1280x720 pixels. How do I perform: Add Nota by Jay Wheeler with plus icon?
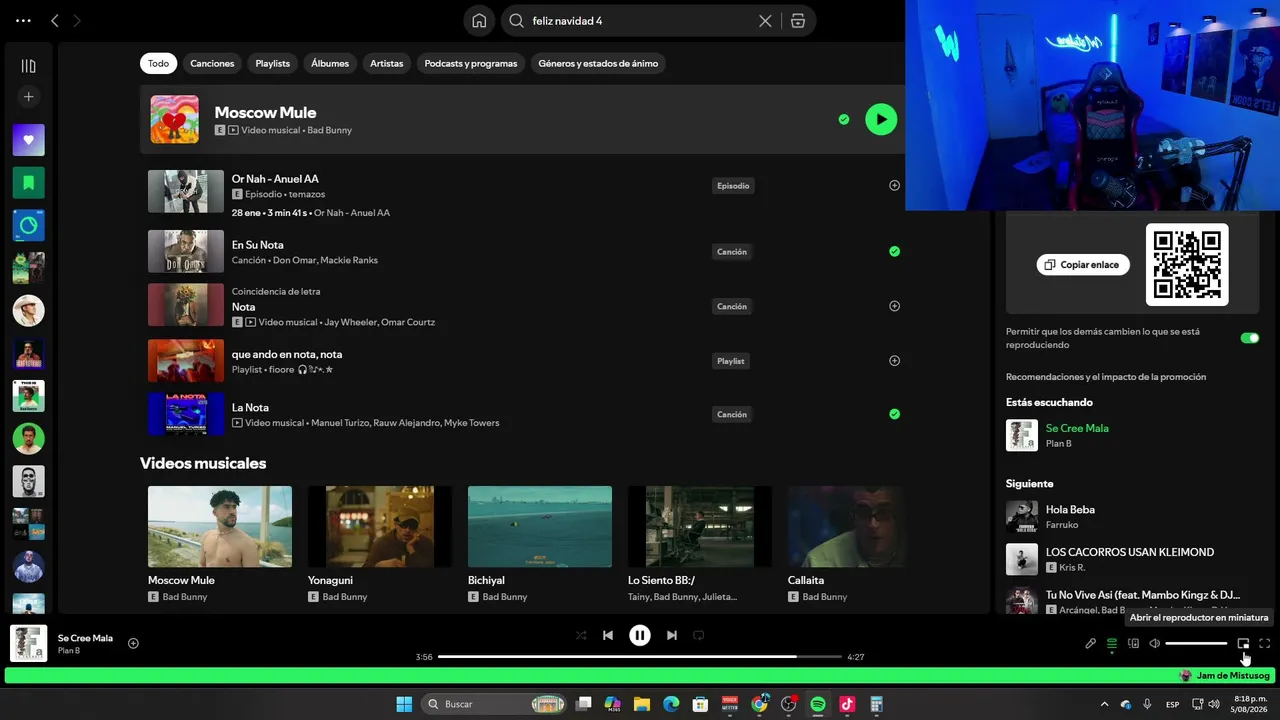[x=894, y=306]
